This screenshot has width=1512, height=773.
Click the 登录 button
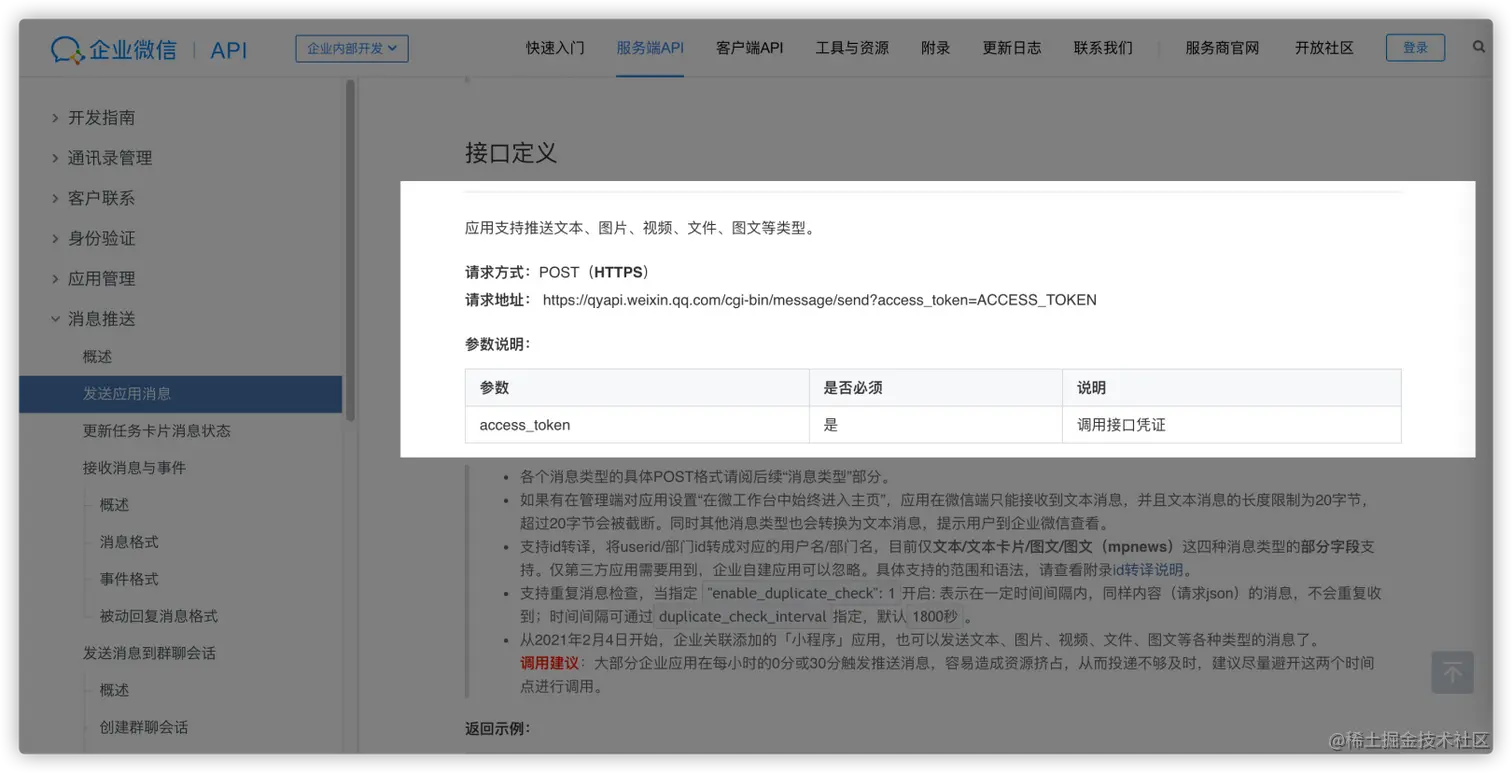1415,46
